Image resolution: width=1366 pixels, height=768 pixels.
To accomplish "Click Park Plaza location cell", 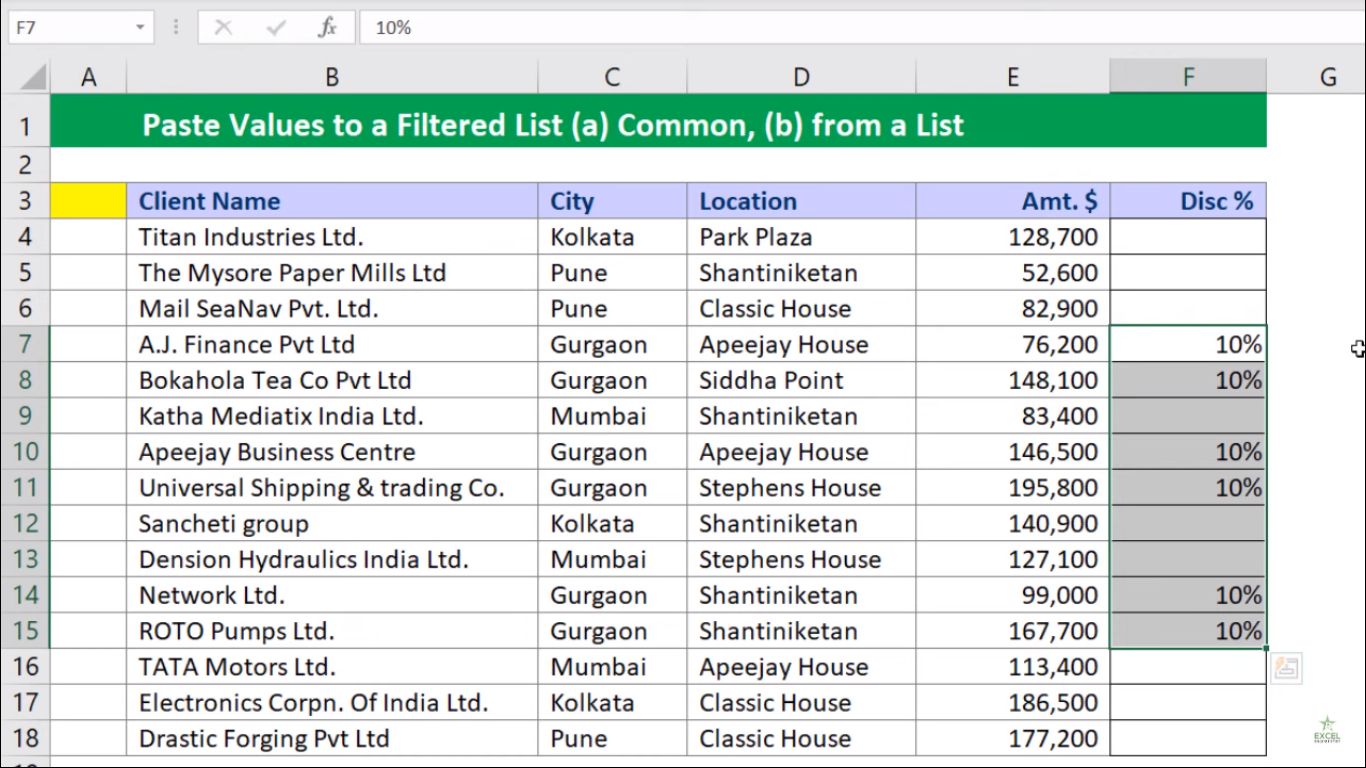I will click(801, 237).
